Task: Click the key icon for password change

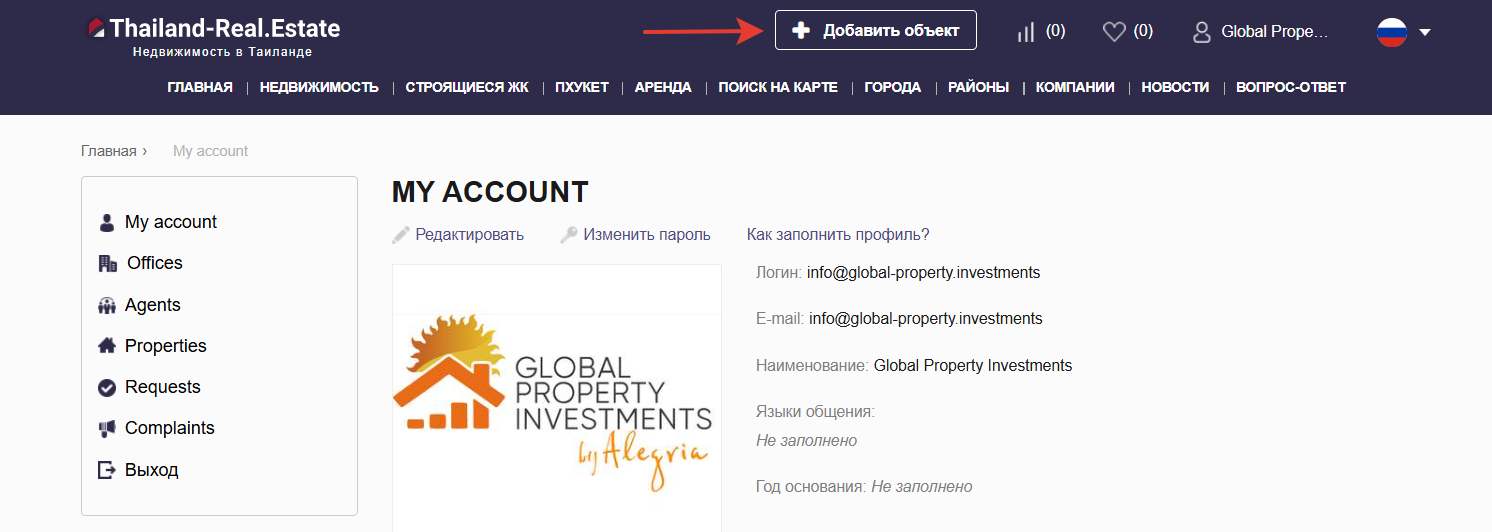Action: coord(569,235)
